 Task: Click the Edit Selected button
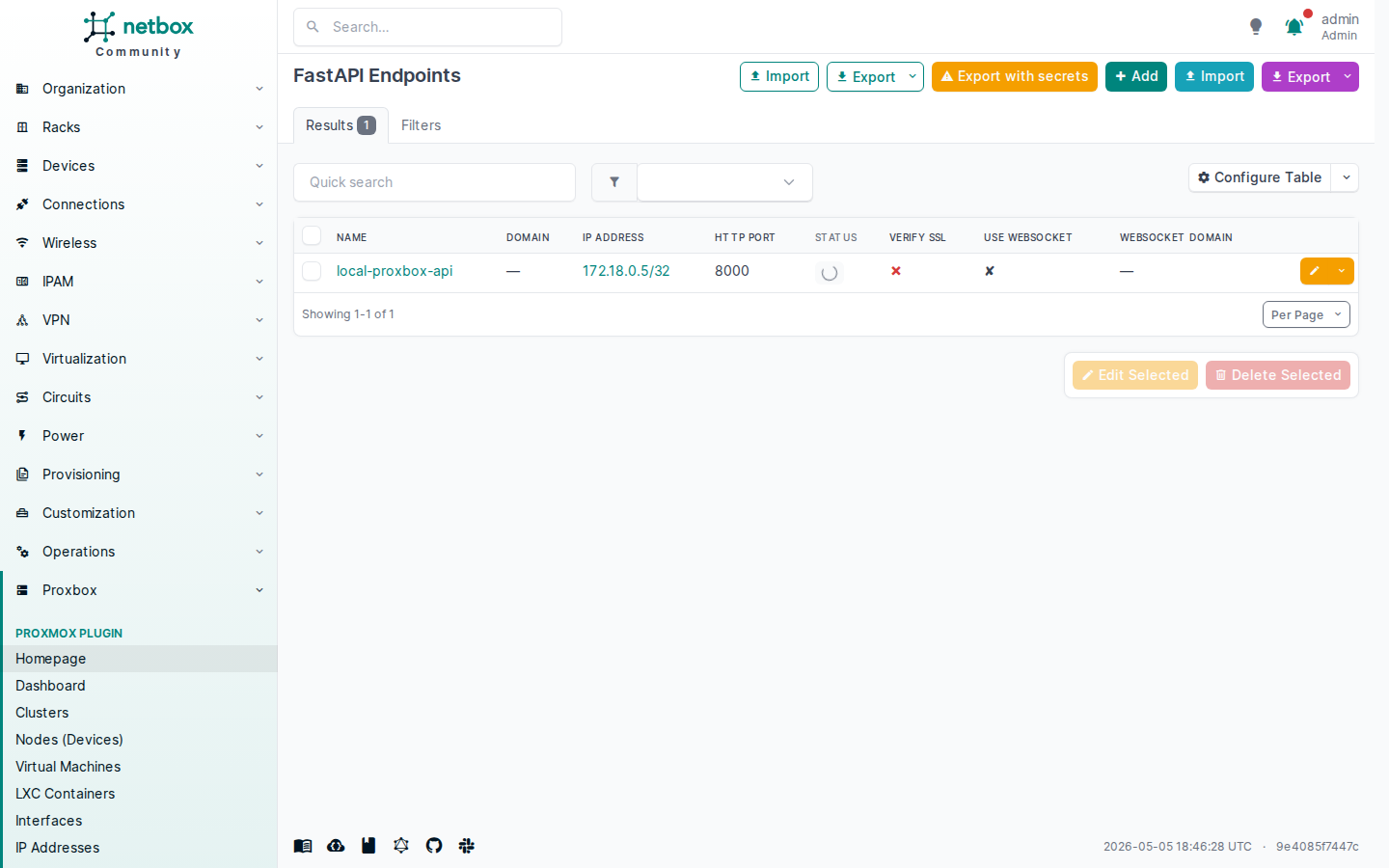click(x=1135, y=375)
